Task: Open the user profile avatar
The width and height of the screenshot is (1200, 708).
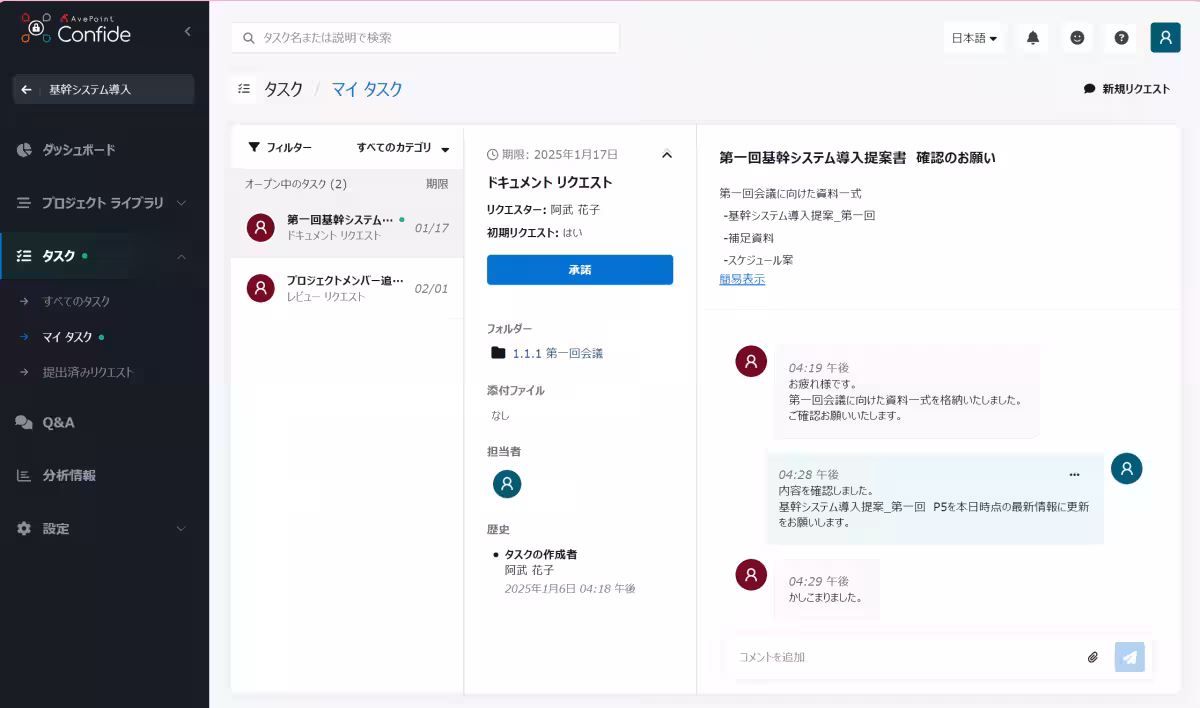Action: 1165,37
